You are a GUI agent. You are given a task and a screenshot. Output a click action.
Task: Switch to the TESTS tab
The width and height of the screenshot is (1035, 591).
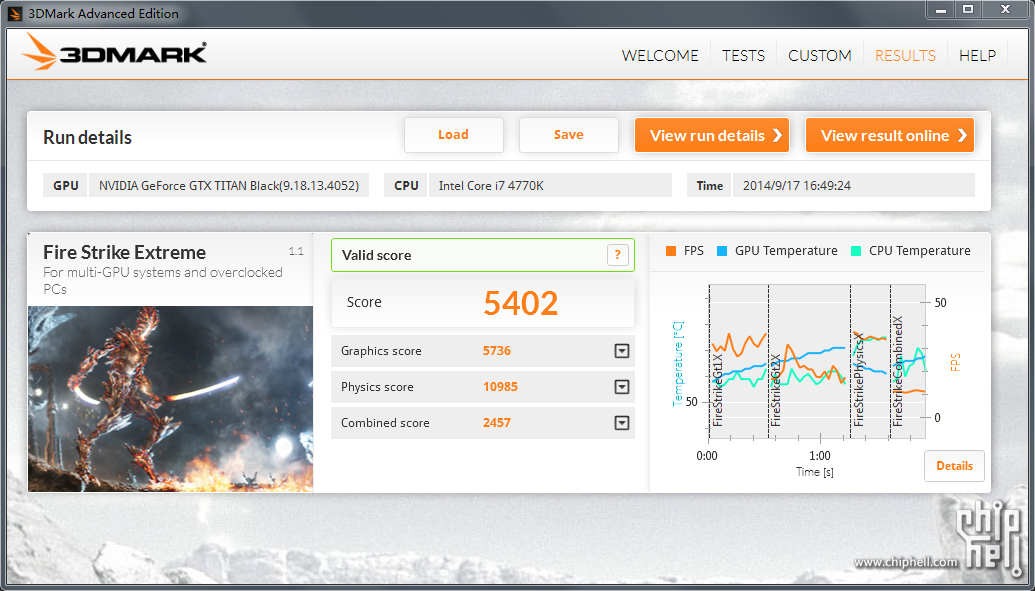pos(743,55)
